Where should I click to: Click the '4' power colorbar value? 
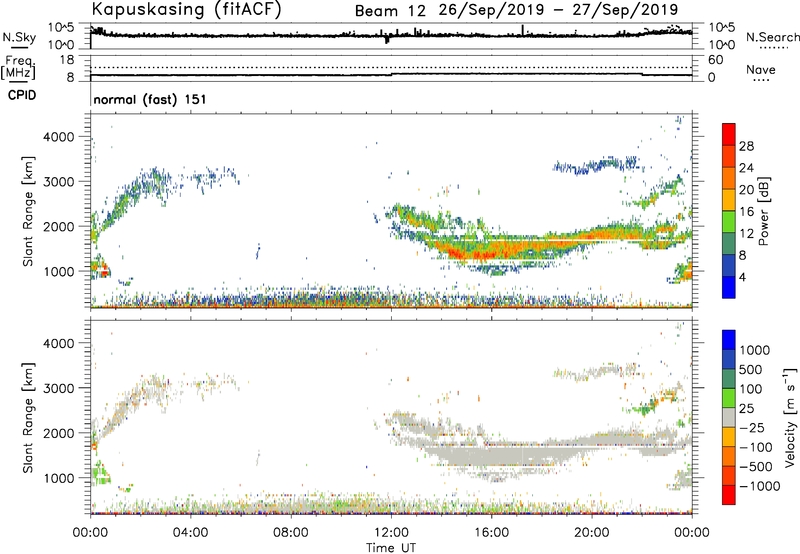742,277
